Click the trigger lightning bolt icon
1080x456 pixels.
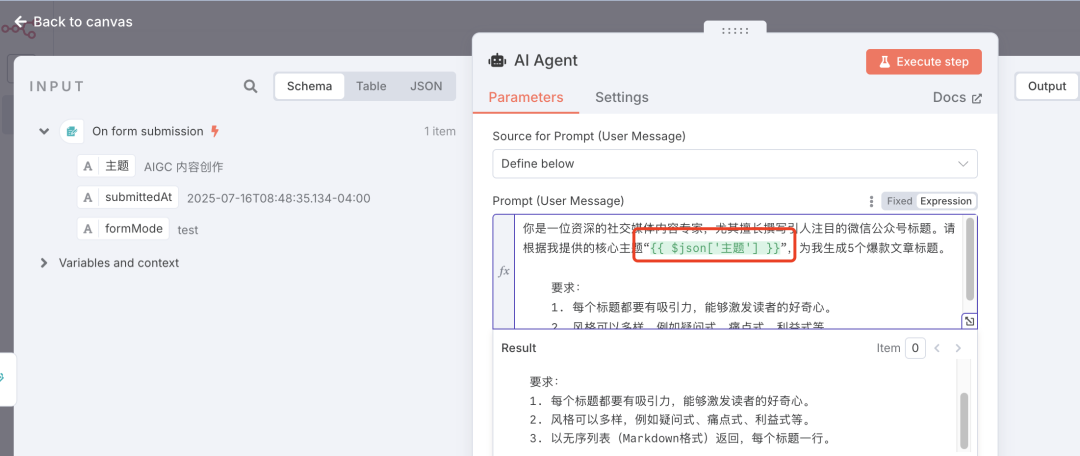(x=214, y=131)
